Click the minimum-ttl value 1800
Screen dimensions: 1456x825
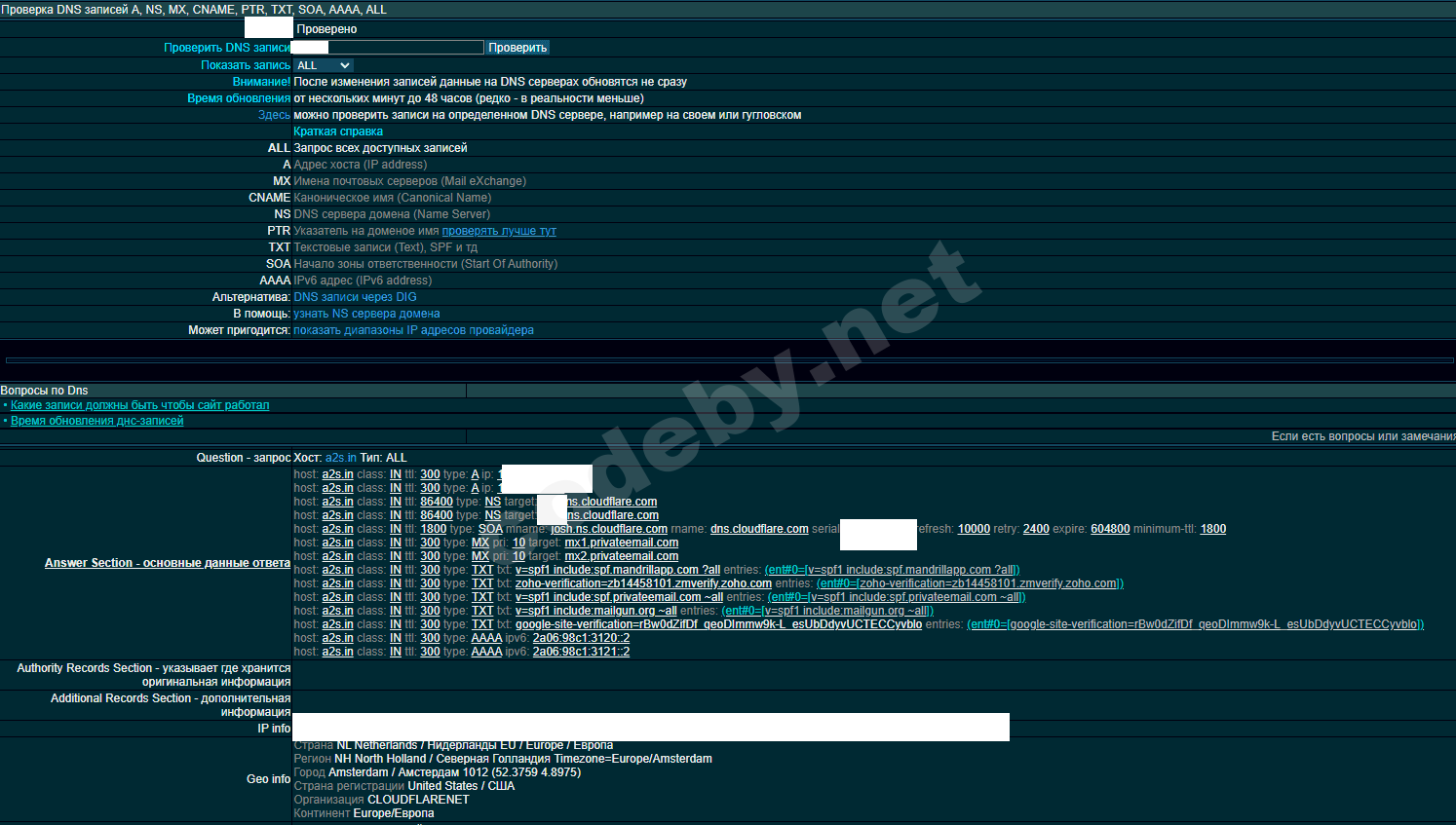coord(1213,529)
